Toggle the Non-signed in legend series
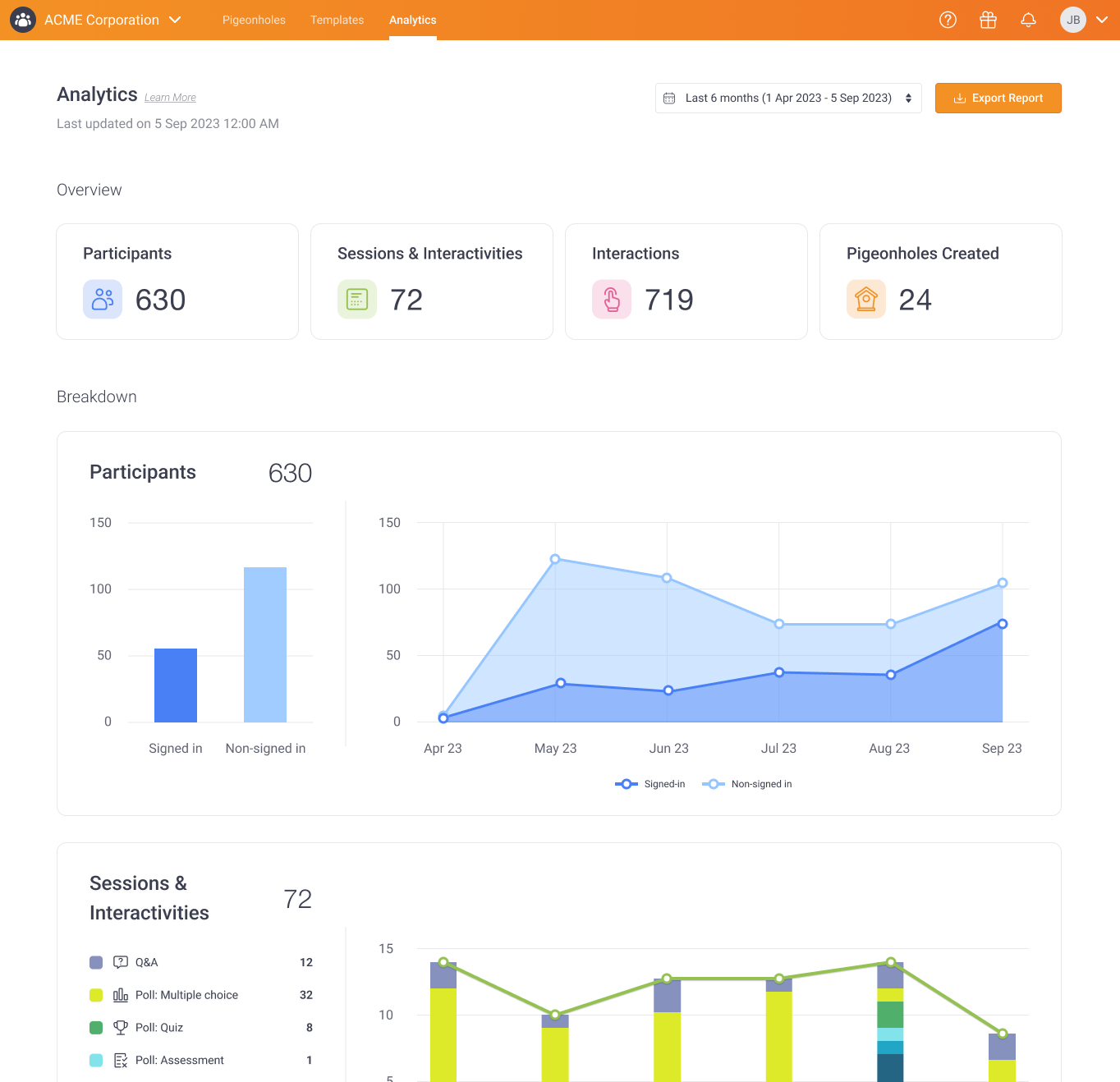 click(747, 784)
